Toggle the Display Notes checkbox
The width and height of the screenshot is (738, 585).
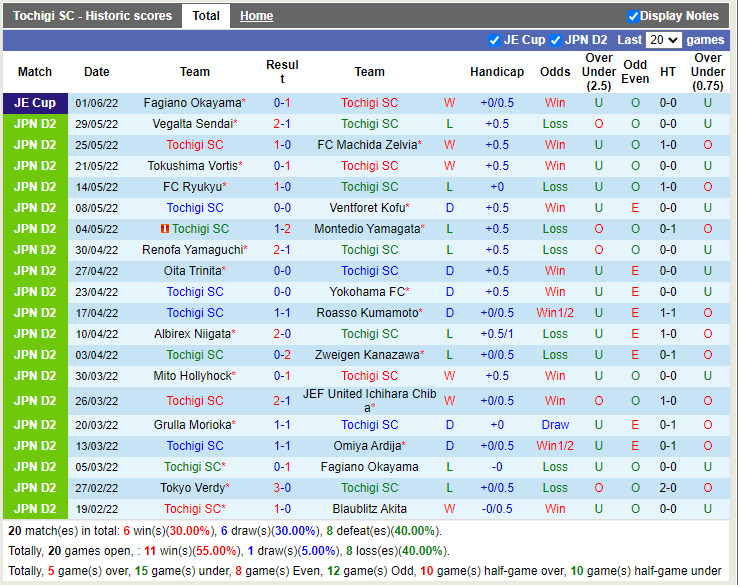click(x=633, y=16)
